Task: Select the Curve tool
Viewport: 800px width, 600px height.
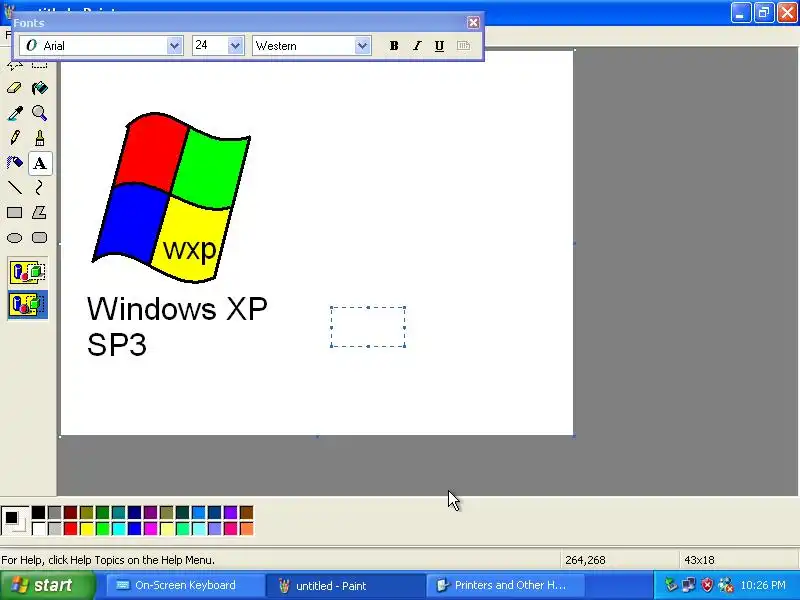Action: pos(40,188)
